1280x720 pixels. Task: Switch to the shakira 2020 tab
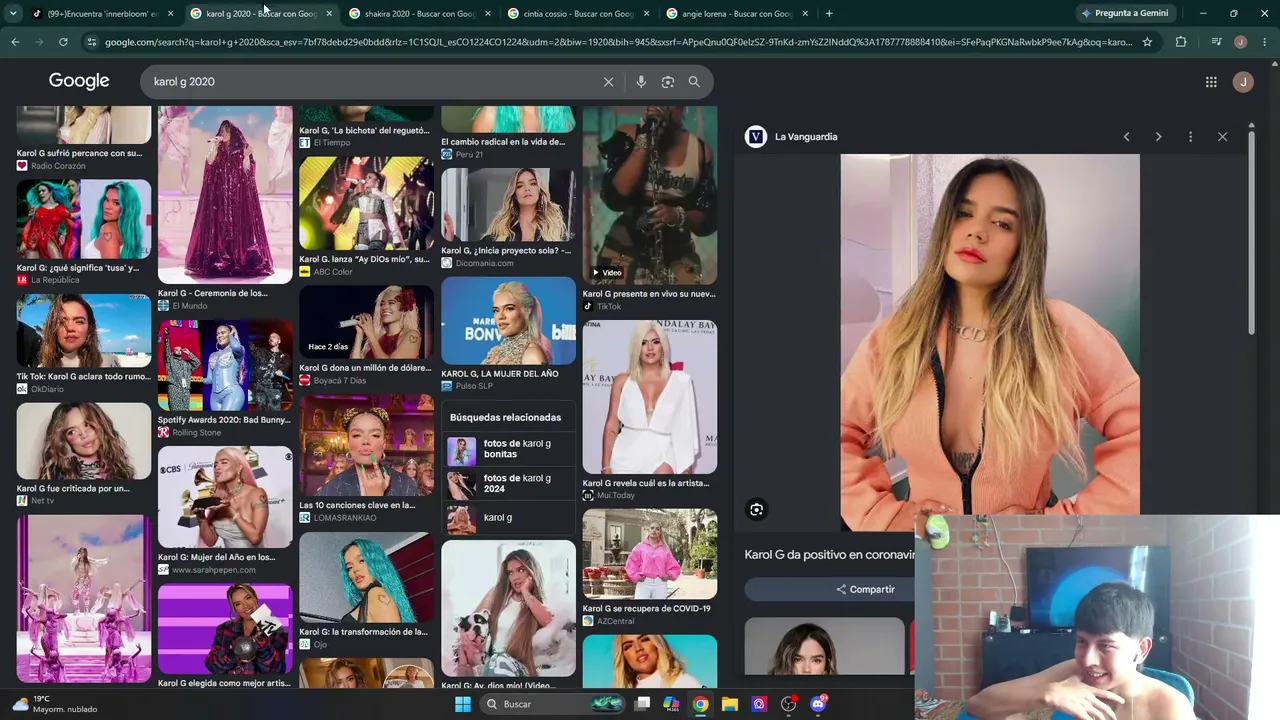click(x=420, y=14)
